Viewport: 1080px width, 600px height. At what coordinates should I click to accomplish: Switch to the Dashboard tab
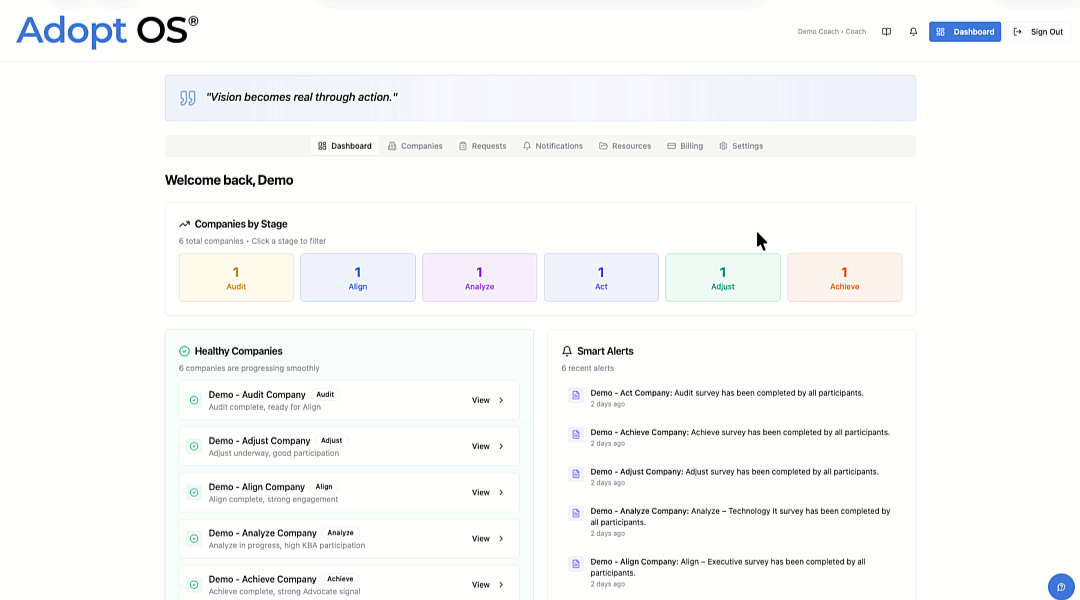point(345,145)
